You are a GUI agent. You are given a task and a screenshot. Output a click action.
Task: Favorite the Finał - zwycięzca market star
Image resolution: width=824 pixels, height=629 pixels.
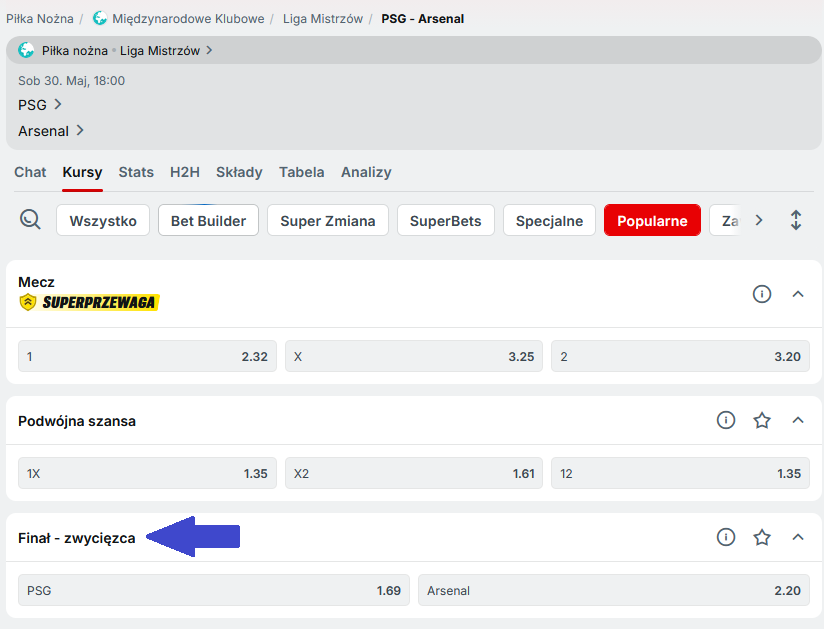761,537
